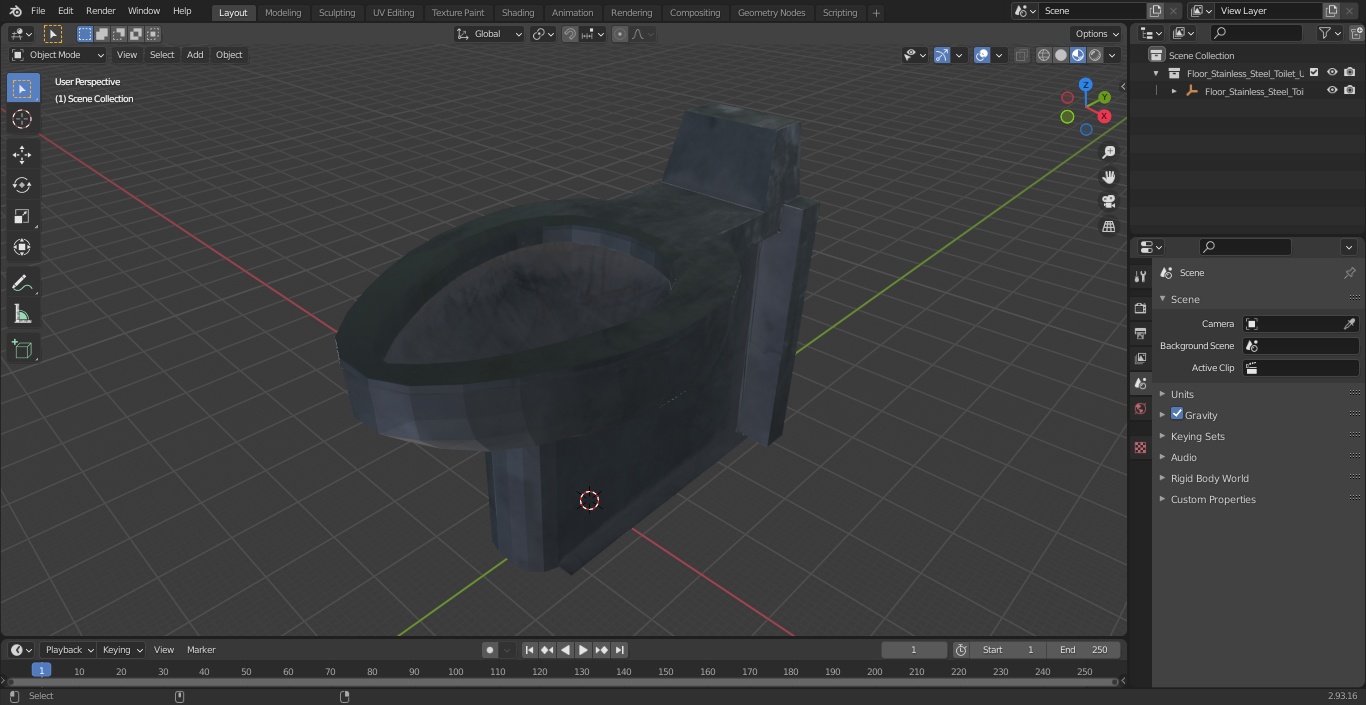Viewport: 1366px width, 705px height.
Task: Click the current frame number field
Action: click(x=913, y=650)
